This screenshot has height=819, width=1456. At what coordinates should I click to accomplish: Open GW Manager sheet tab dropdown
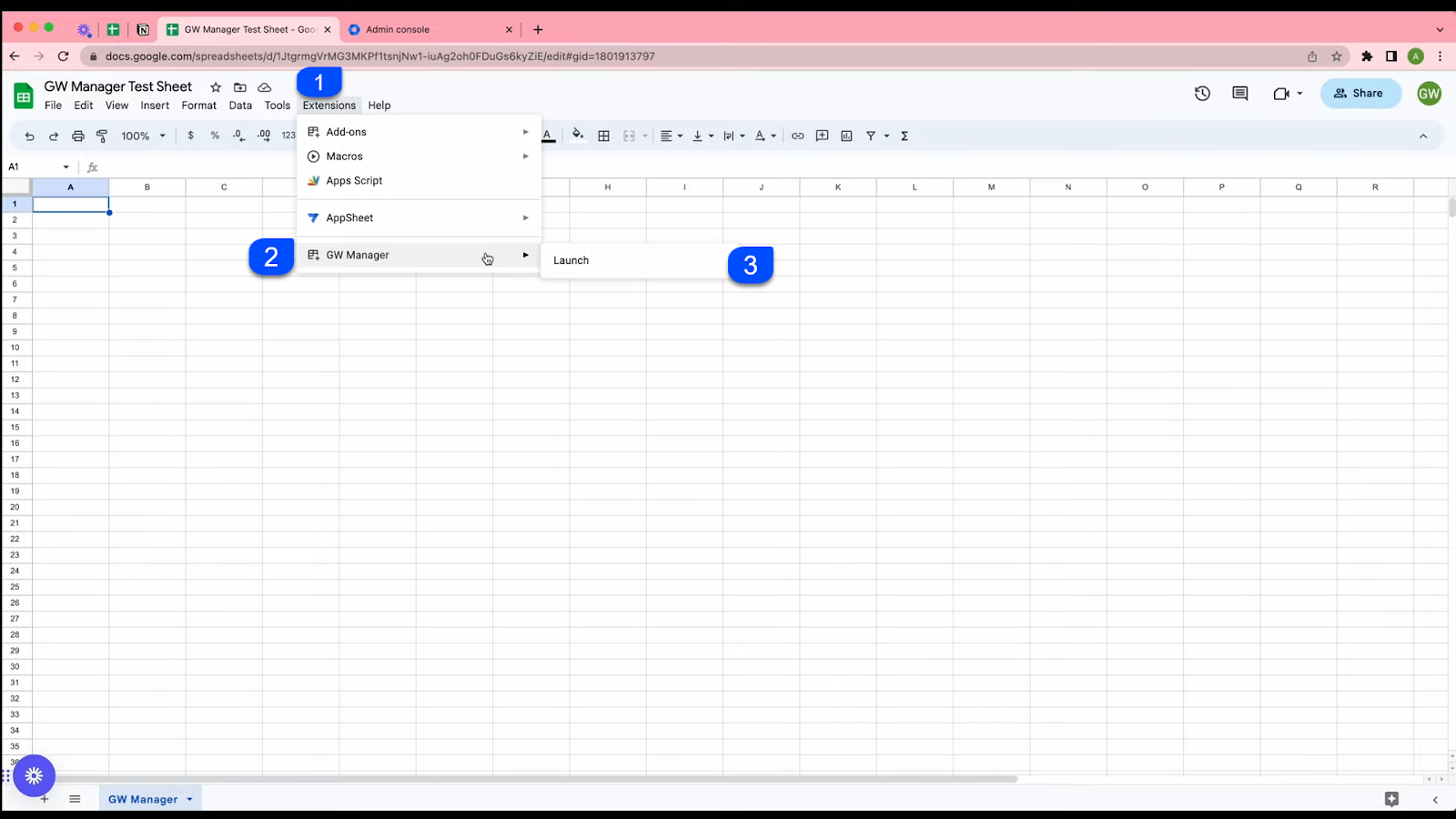189,799
